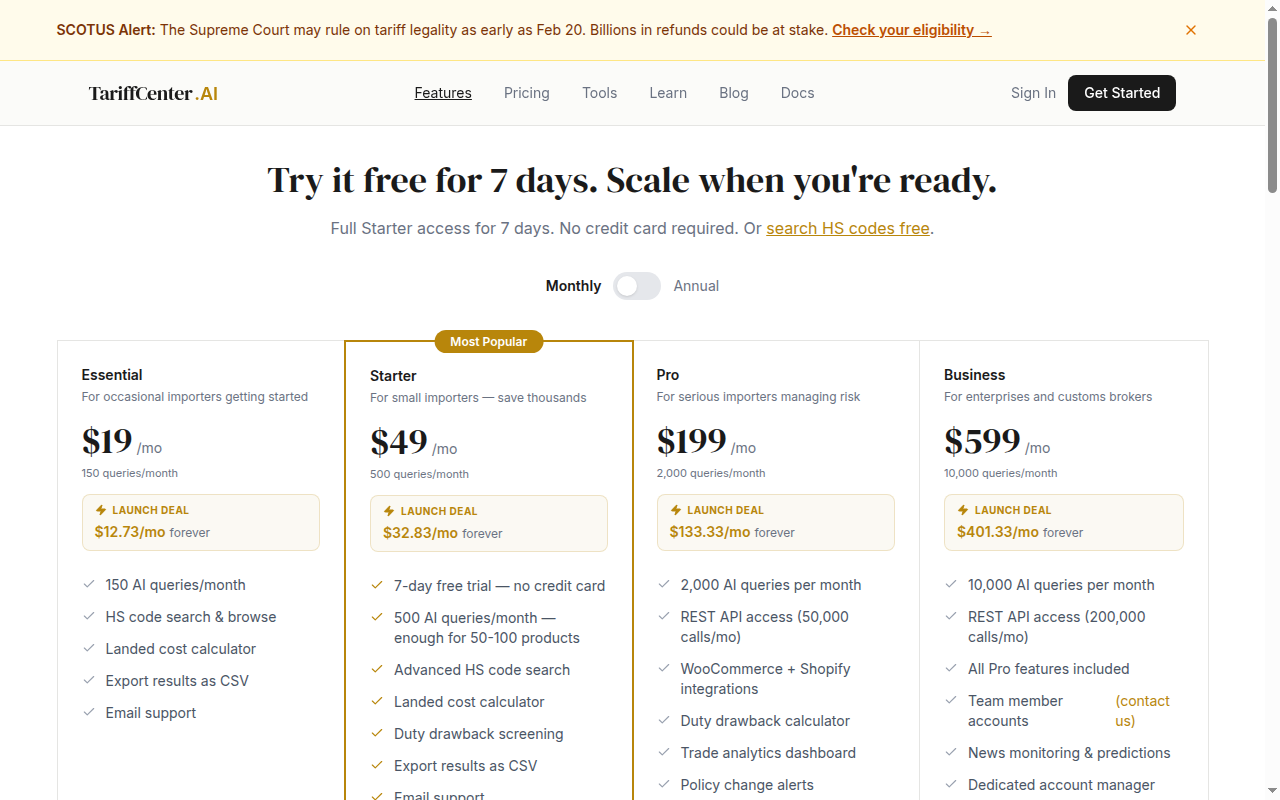Click the checkmark beside Email support
Viewport: 1280px width, 800px height.
pos(88,713)
